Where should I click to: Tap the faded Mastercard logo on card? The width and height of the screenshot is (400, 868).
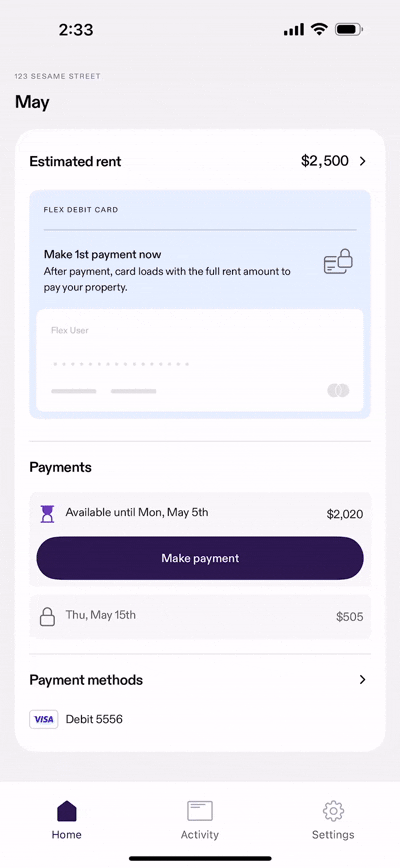(338, 390)
